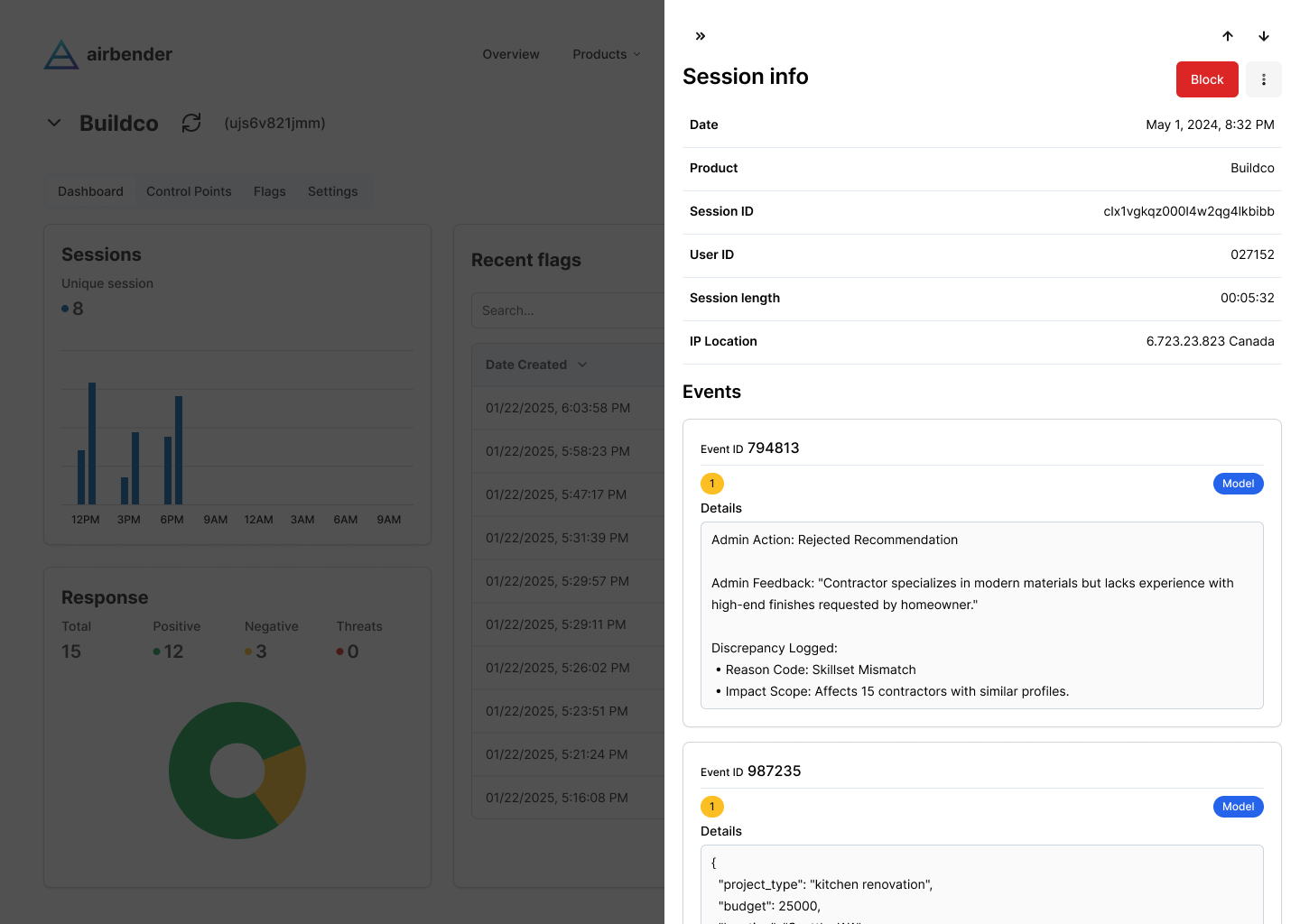The width and height of the screenshot is (1300, 924).
Task: Select flag row 01/22/2025, 5:47:17 PM
Action: (568, 494)
